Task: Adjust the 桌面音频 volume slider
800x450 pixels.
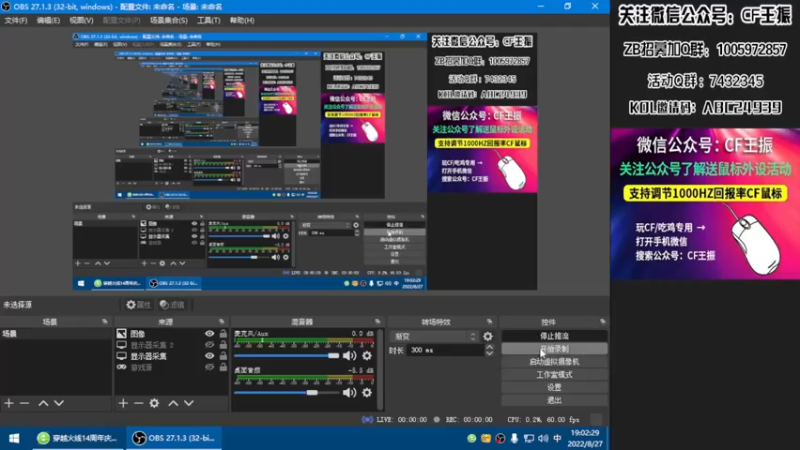Action: coord(286,392)
